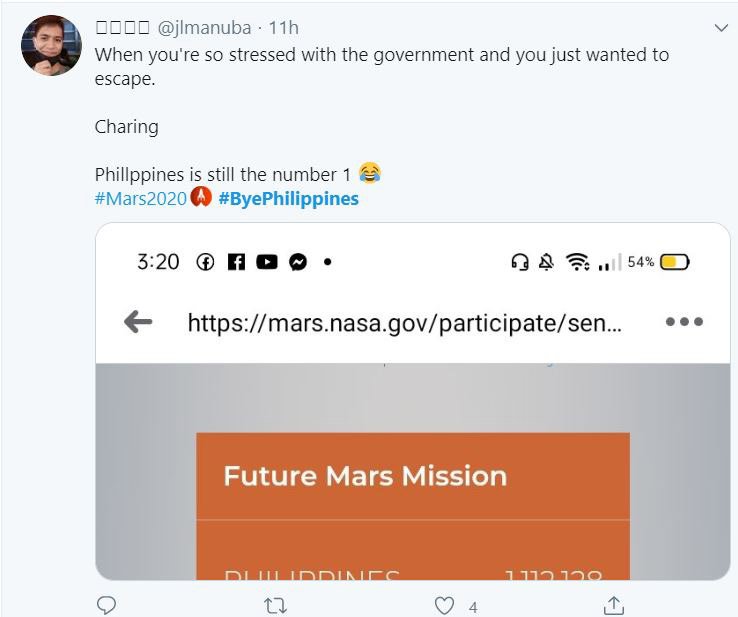The width and height of the screenshot is (738, 617).
Task: Open the tweet options chevron menu
Action: pos(720,28)
